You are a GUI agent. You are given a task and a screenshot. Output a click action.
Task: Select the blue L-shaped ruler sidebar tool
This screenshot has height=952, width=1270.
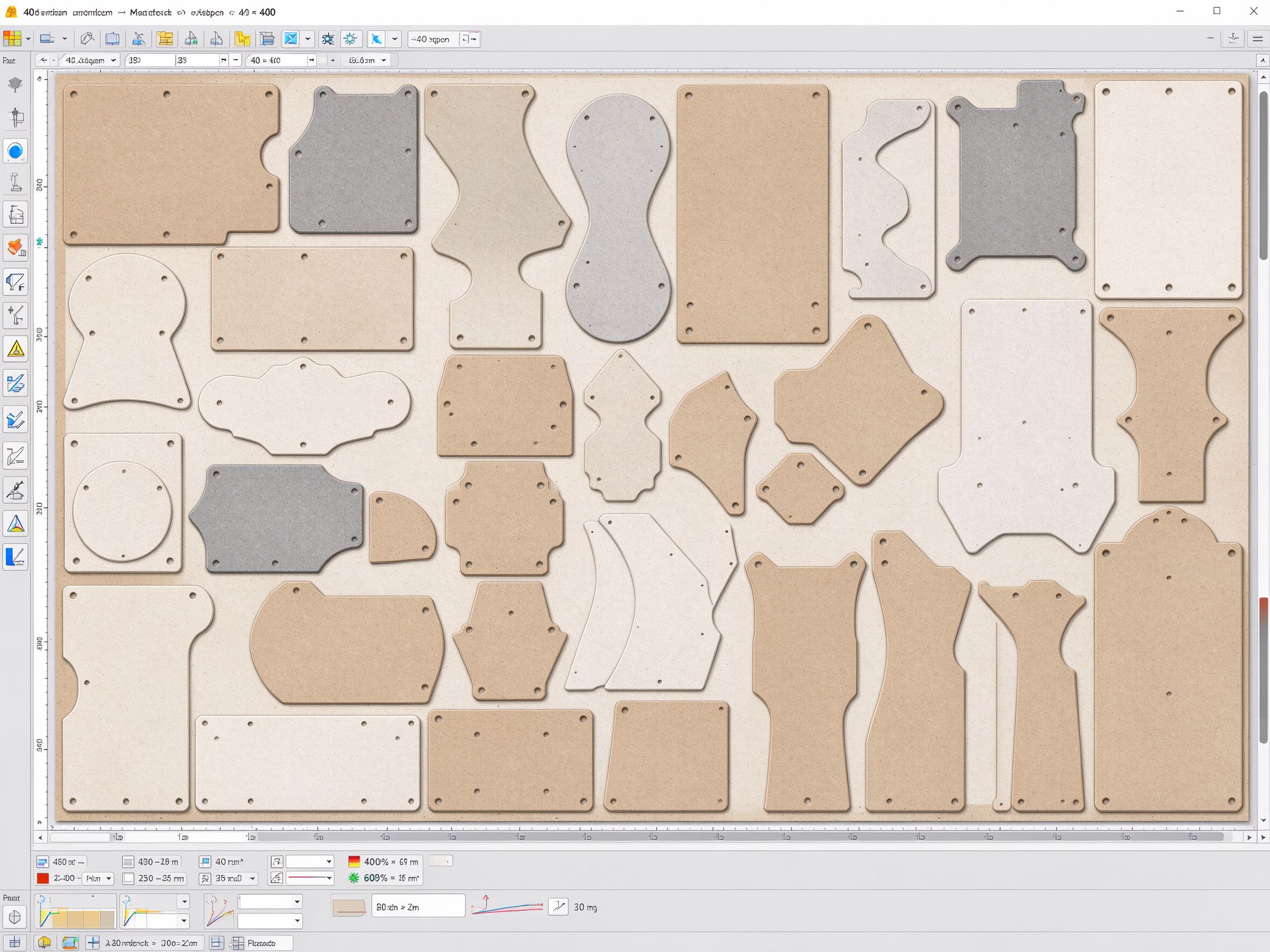[16, 557]
